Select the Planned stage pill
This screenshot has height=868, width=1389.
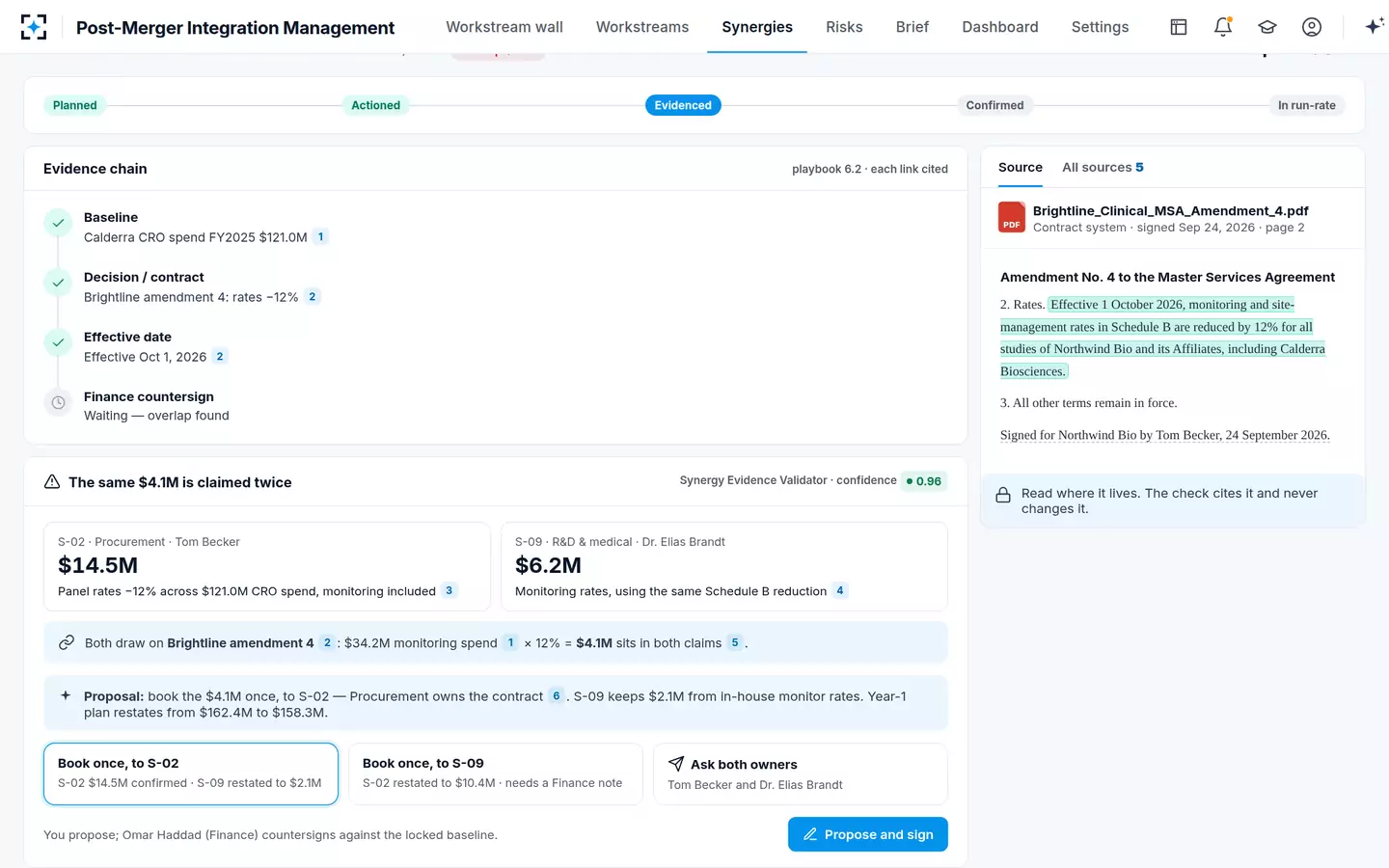(75, 105)
